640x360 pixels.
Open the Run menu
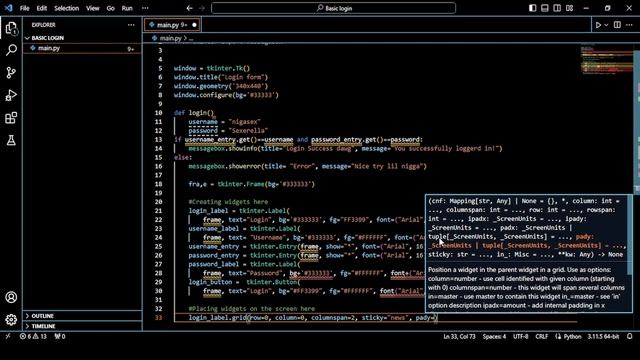pyautogui.click(x=127, y=8)
